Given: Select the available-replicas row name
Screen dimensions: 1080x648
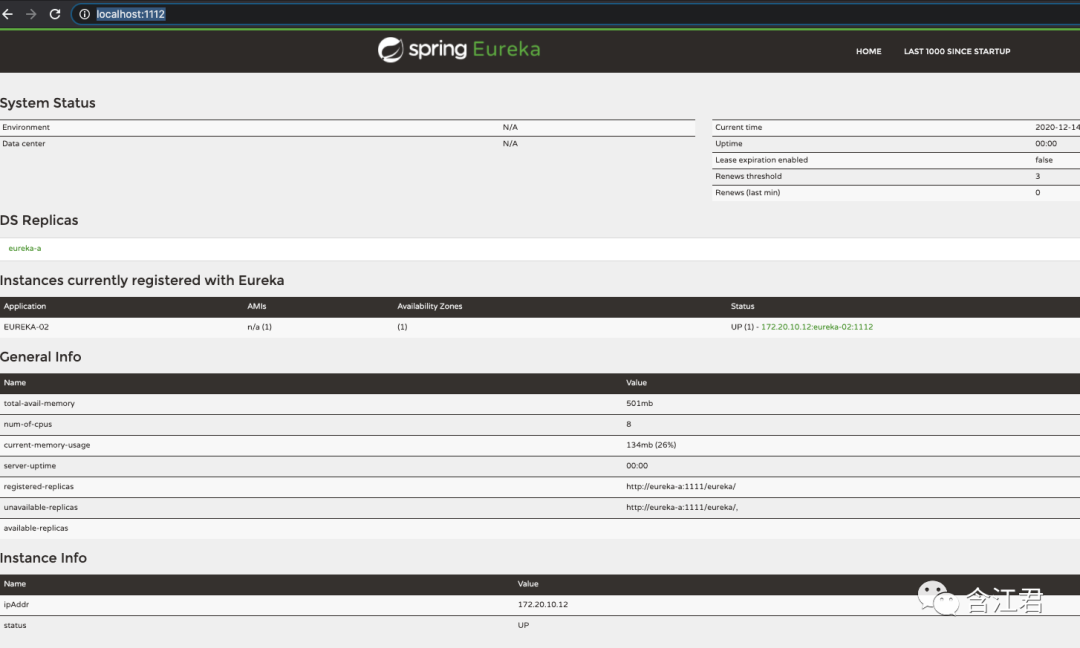Looking at the screenshot, I should pos(36,528).
